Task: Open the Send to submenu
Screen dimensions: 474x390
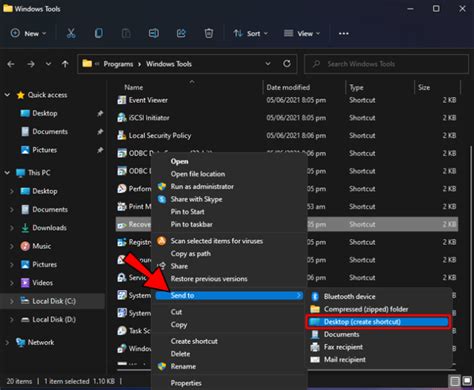Action: [x=229, y=295]
